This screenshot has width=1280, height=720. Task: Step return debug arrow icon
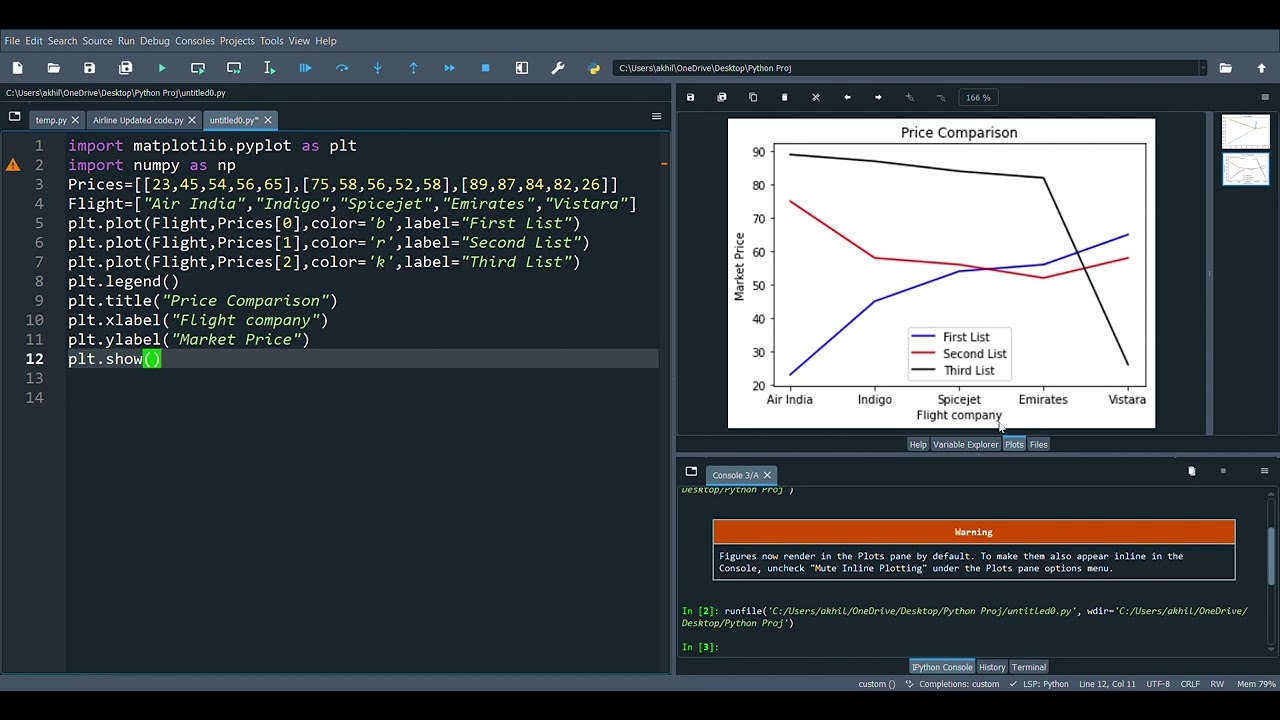[414, 68]
